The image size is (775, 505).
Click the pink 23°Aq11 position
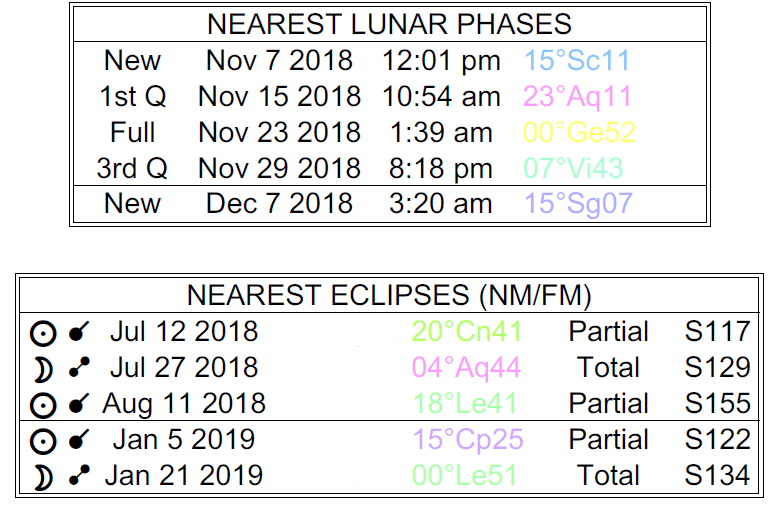pos(577,96)
